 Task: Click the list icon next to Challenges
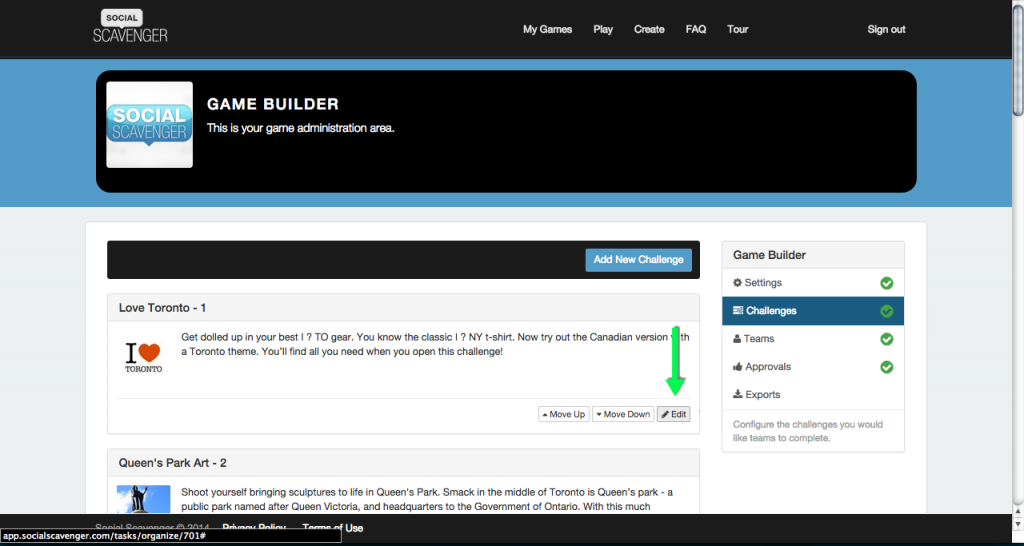point(738,311)
